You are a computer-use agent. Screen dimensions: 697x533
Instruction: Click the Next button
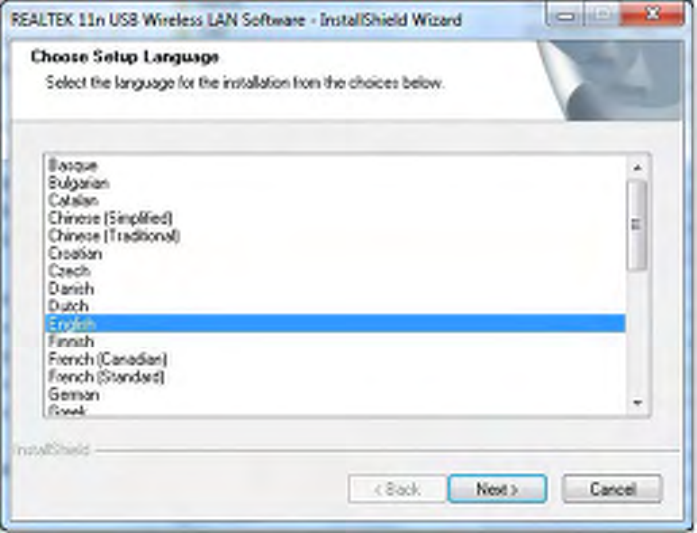[x=497, y=489]
